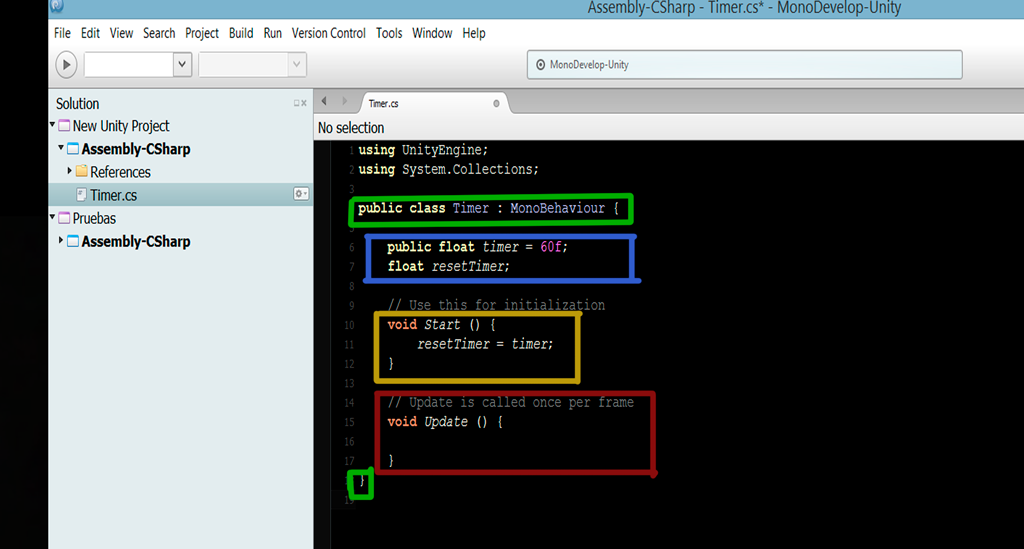Click 'using UnityEngine;' code line
Image resolution: width=1024 pixels, height=549 pixels.
423,149
